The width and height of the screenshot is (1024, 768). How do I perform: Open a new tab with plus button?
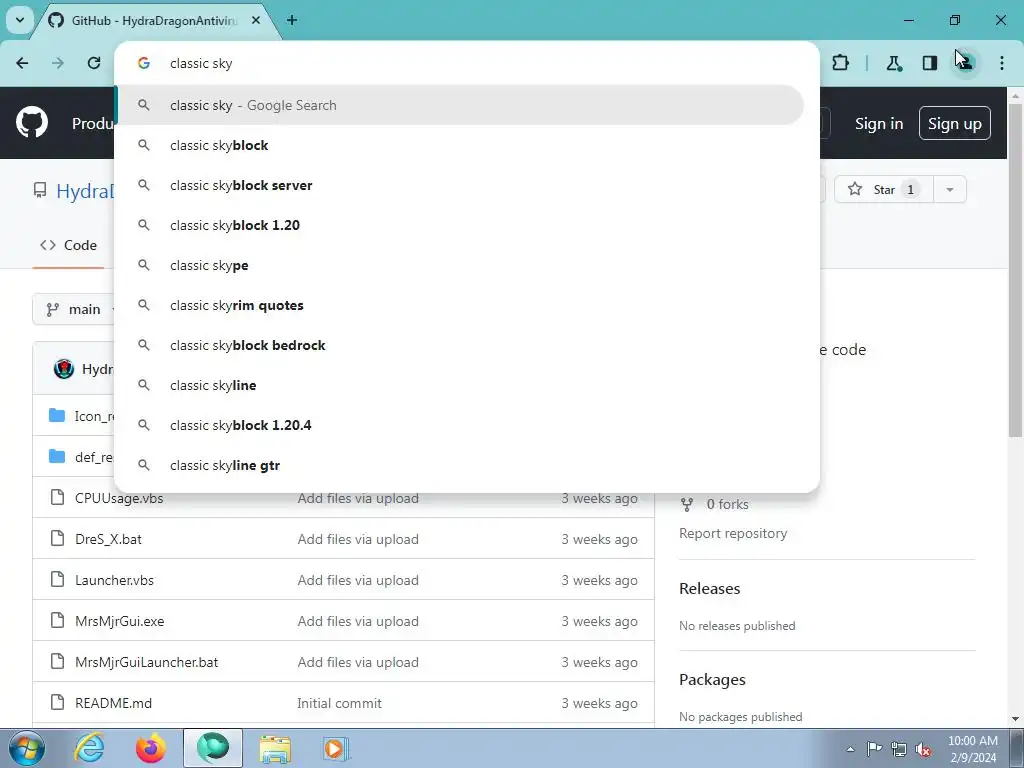(292, 20)
